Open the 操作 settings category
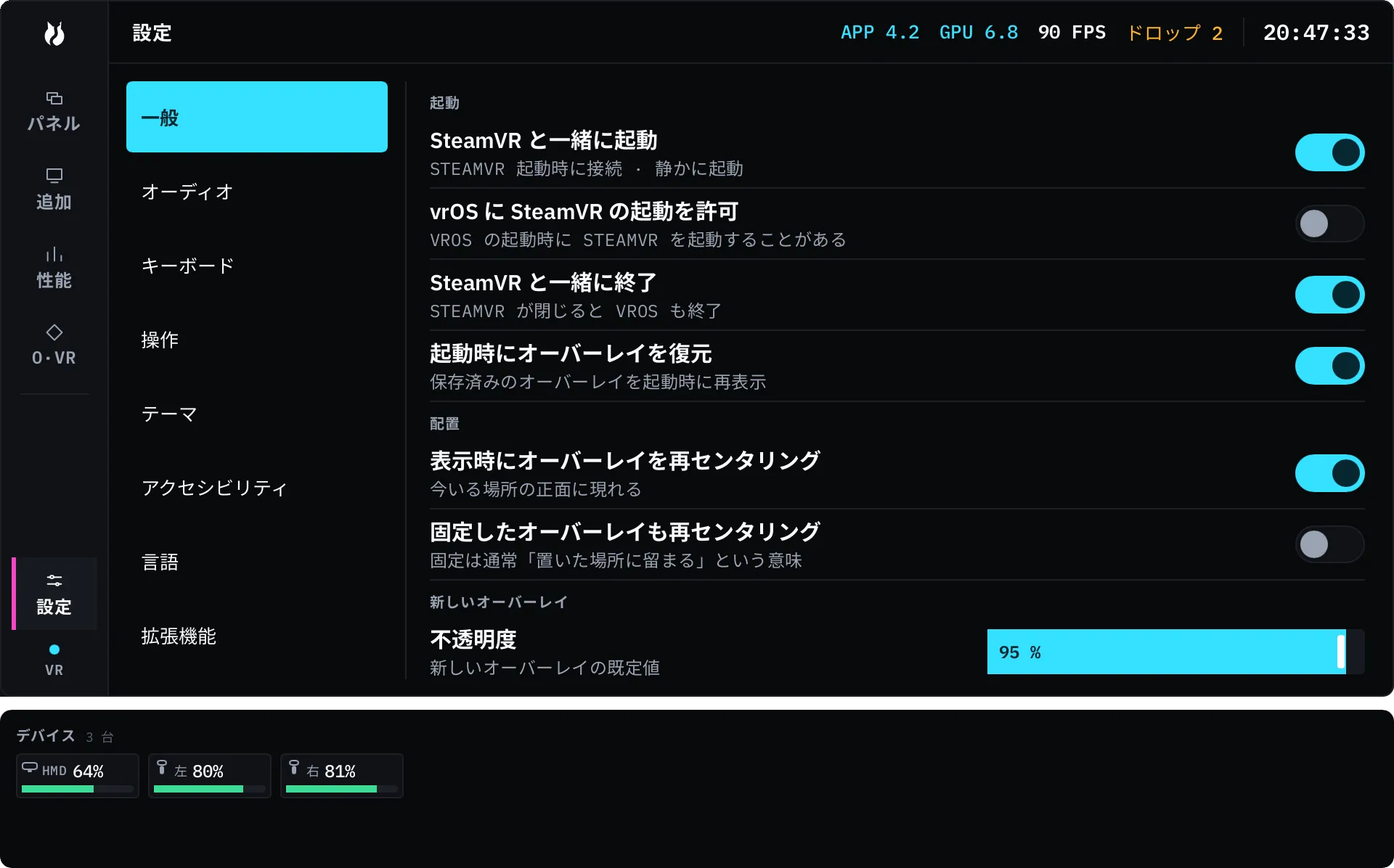The image size is (1394, 868). pyautogui.click(x=257, y=340)
